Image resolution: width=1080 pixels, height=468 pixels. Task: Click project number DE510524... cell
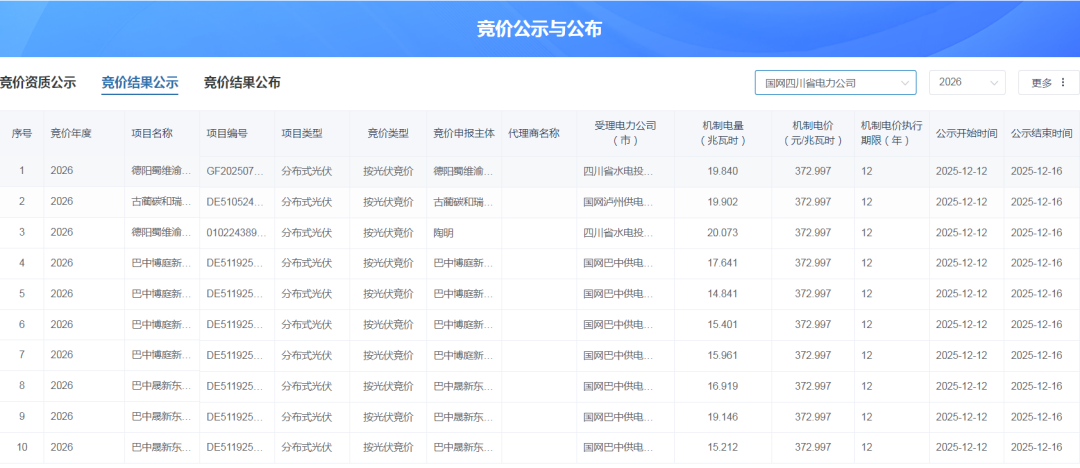[x=236, y=202]
